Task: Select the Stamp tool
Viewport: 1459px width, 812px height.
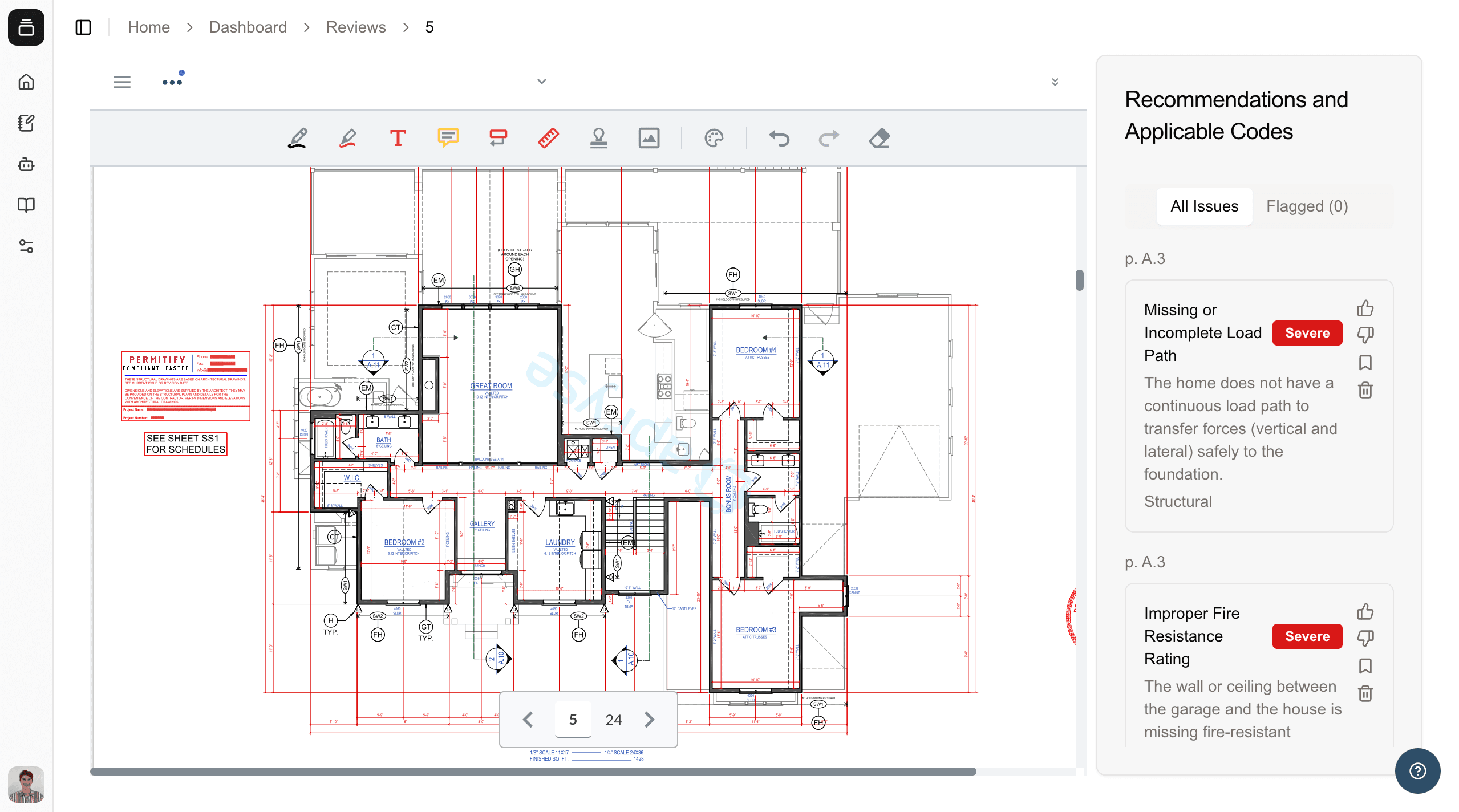Action: click(599, 138)
